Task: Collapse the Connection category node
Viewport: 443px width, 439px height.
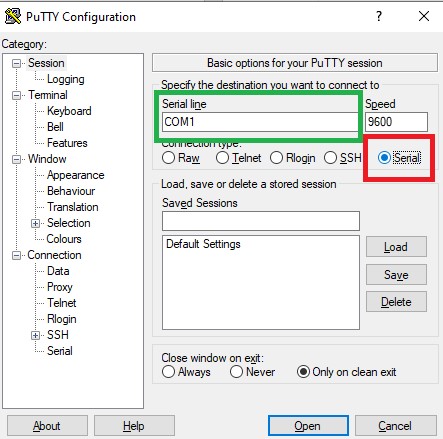Action: pos(16,256)
